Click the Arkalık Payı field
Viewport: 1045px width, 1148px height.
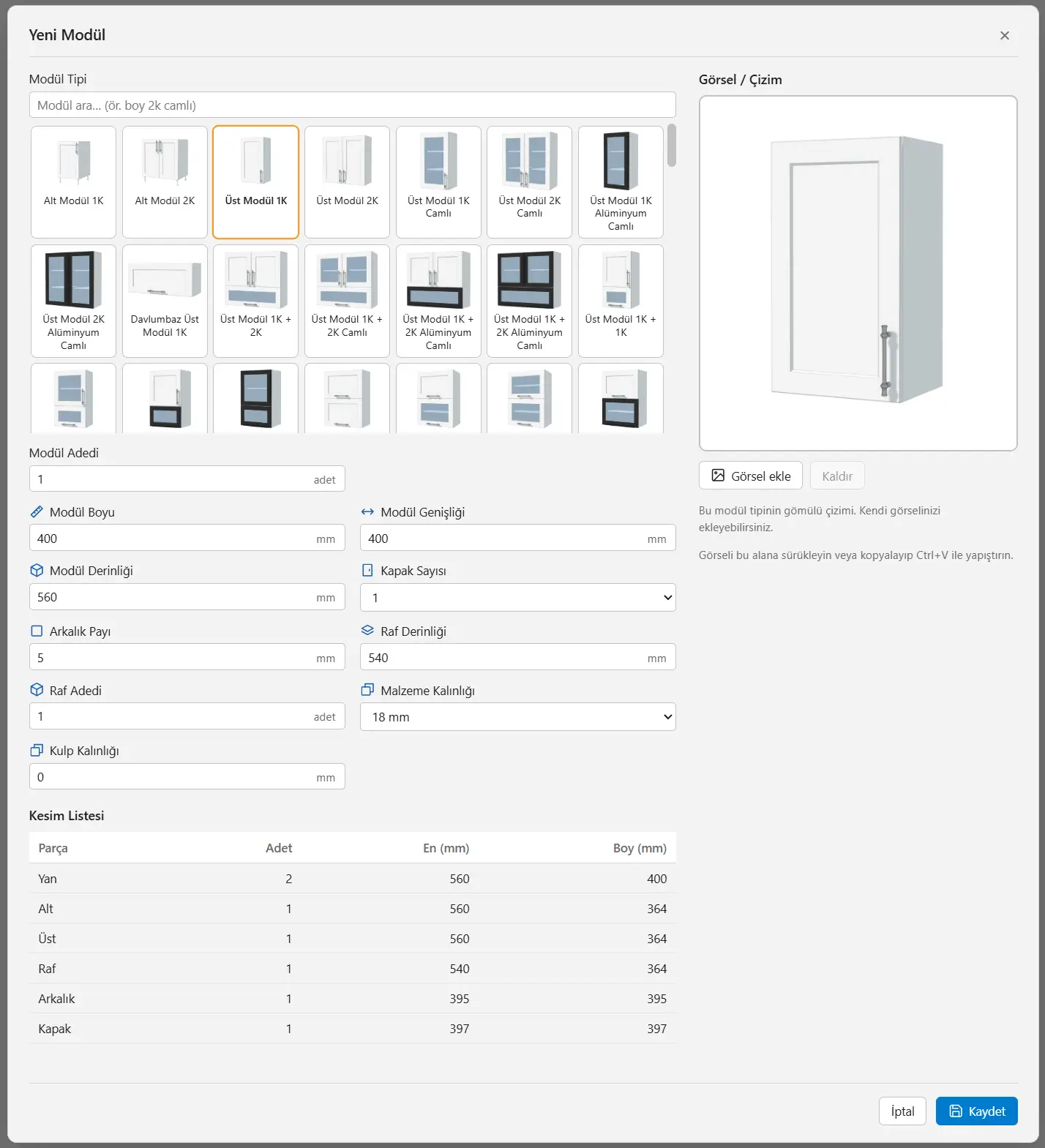187,658
